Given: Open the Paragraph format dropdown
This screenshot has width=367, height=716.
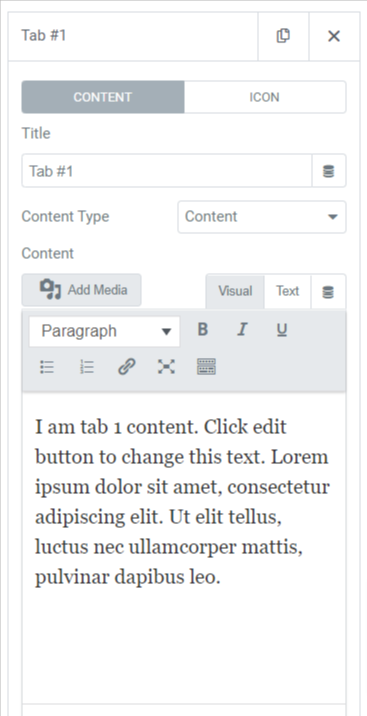Looking at the screenshot, I should pos(105,331).
